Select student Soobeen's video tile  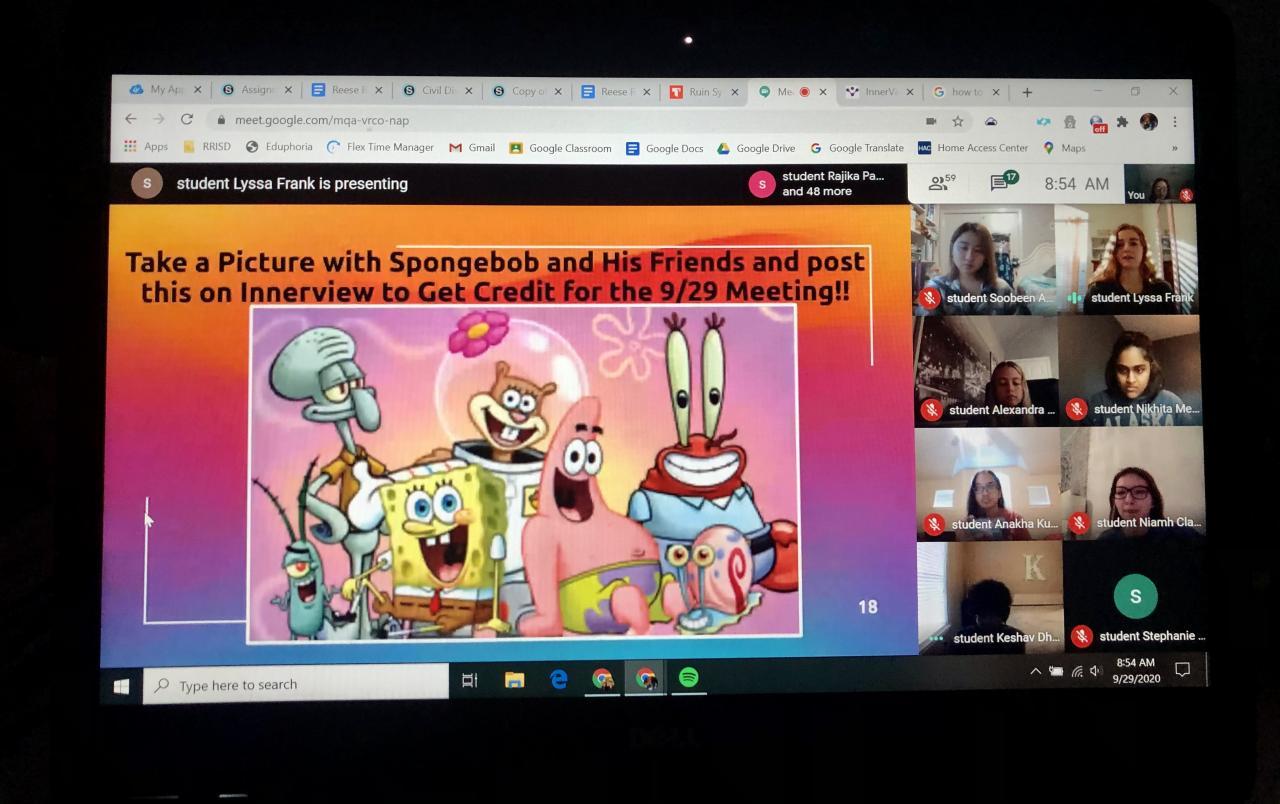pyautogui.click(x=984, y=259)
